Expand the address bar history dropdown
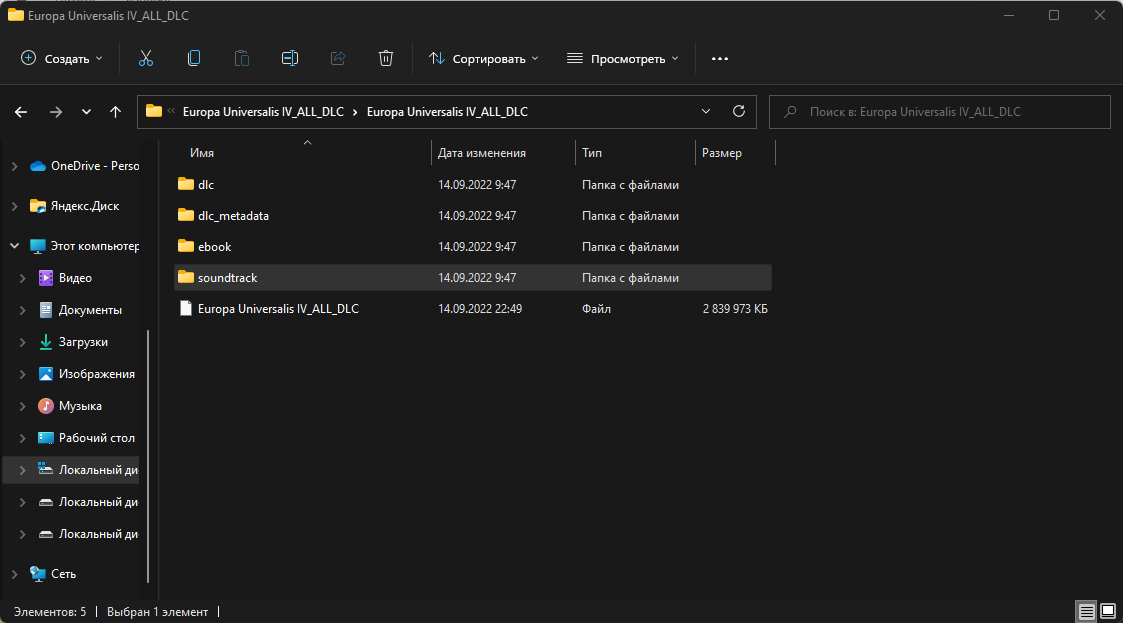This screenshot has height=623, width=1123. point(705,112)
